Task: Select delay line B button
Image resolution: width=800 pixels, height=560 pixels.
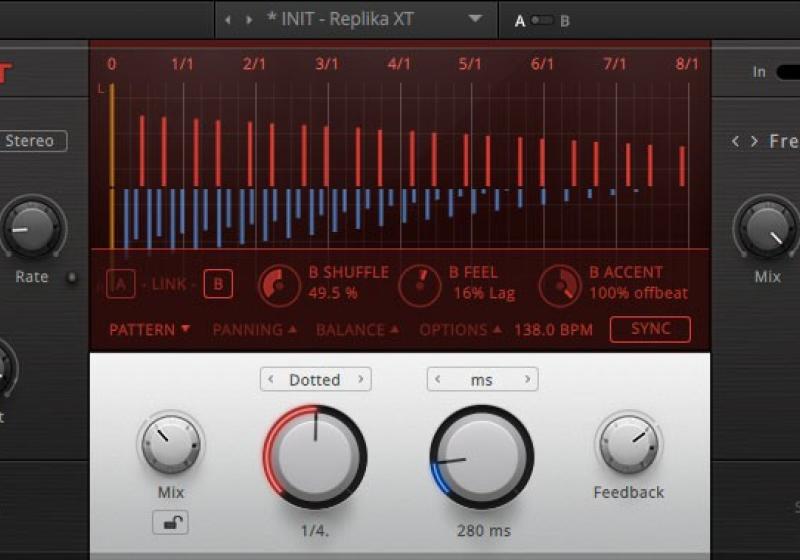Action: point(218,284)
